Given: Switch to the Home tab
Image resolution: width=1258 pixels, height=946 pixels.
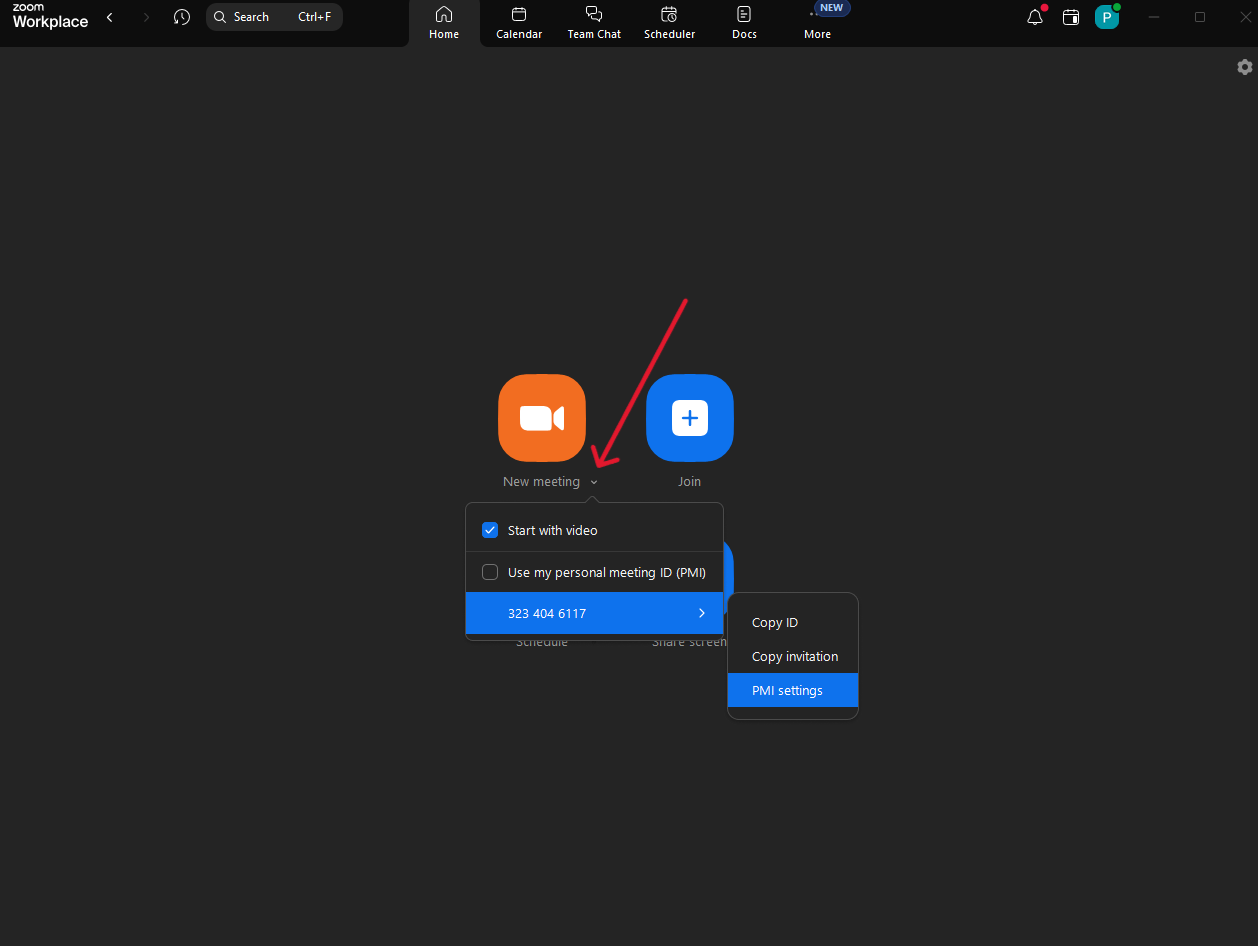Looking at the screenshot, I should [444, 23].
